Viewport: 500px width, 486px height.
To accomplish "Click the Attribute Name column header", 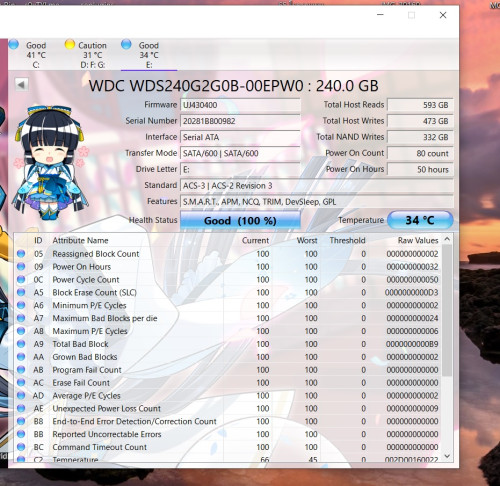I will [80, 240].
